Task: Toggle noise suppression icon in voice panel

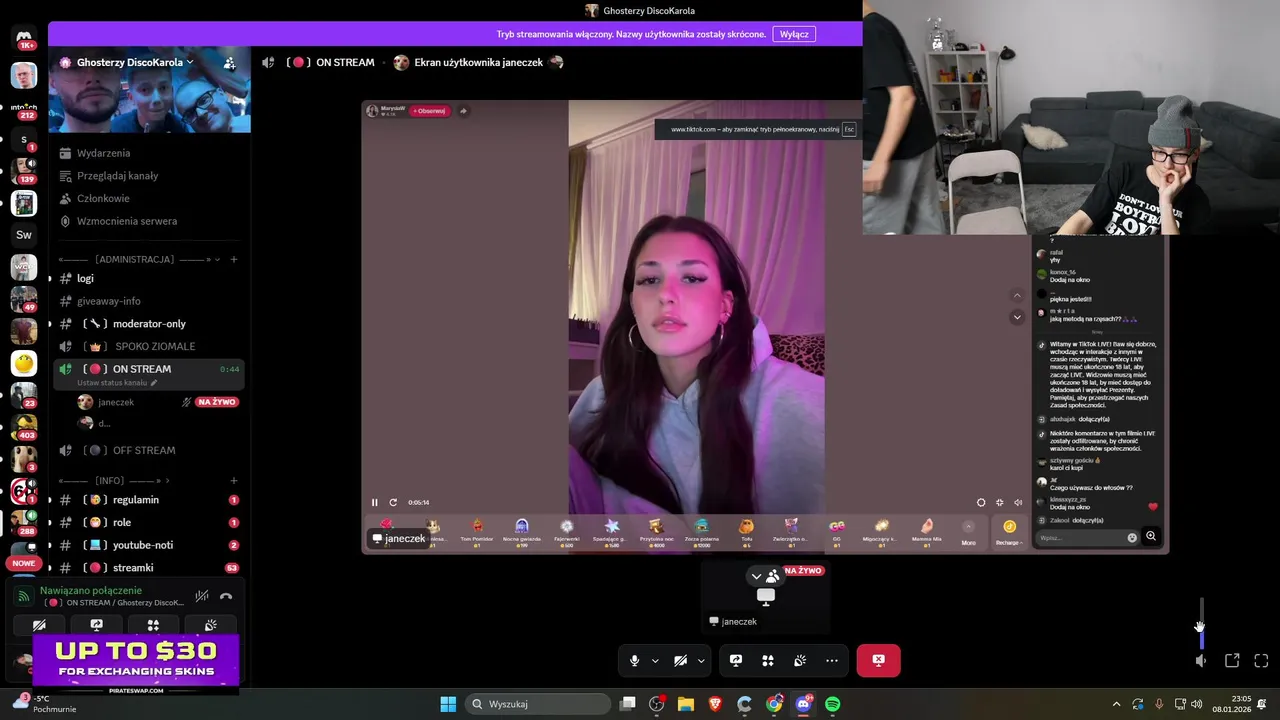Action: [x=202, y=596]
